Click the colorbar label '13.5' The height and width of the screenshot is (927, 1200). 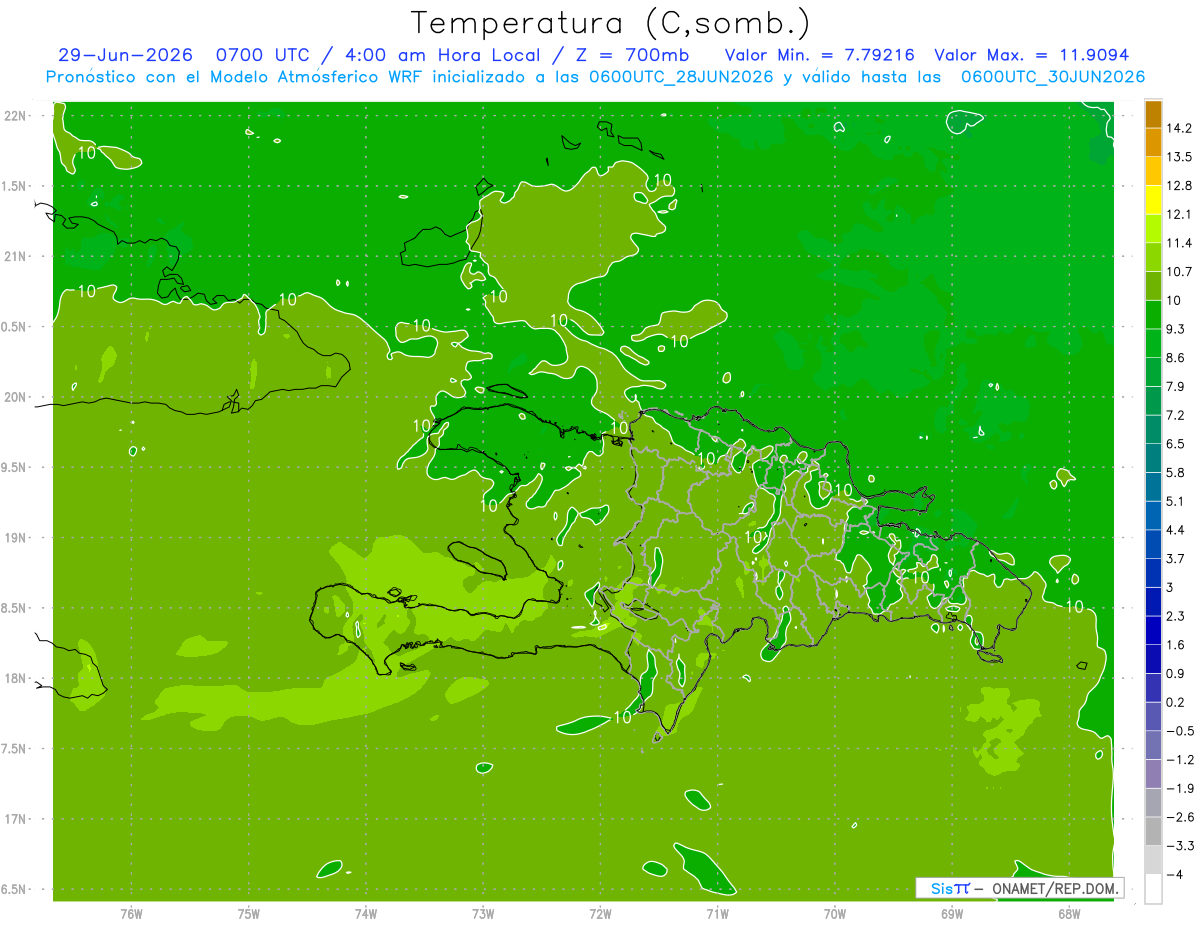1179,157
